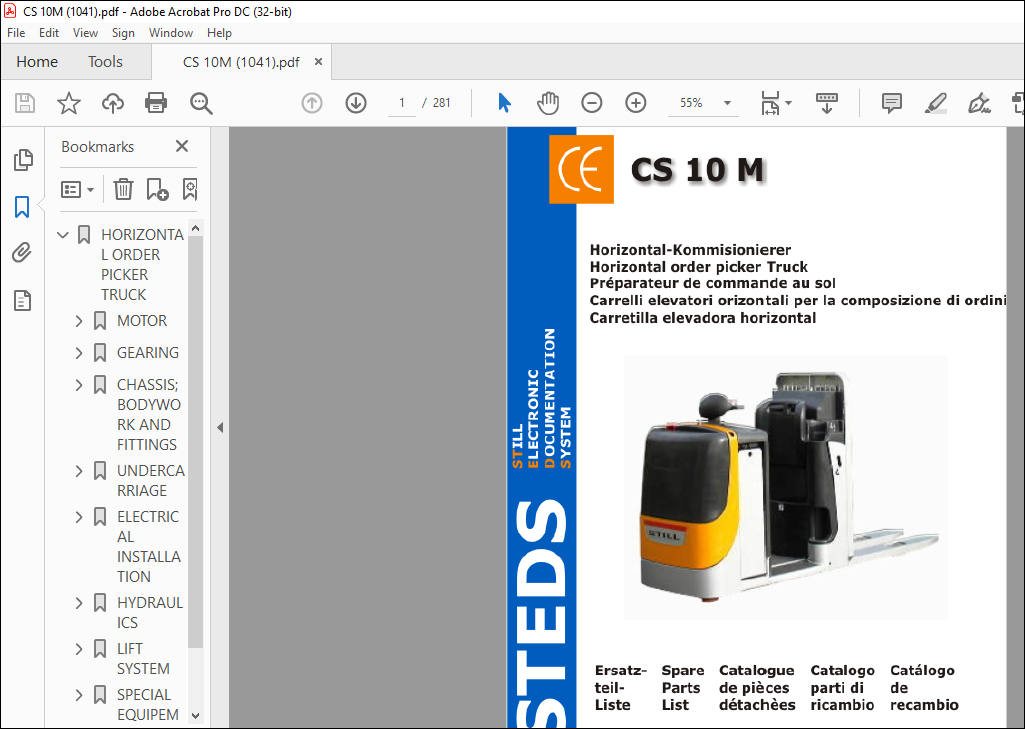The image size is (1025, 729).
Task: Click the Save file icon
Action: coord(25,103)
